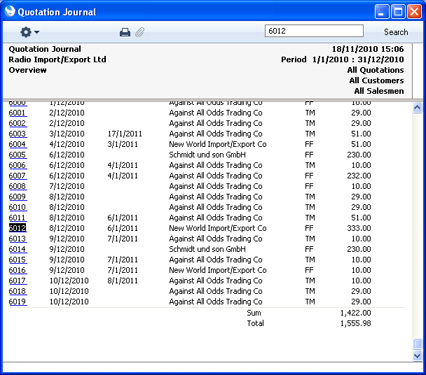Click the search field containing 6012
The width and height of the screenshot is (426, 375).
click(314, 31)
